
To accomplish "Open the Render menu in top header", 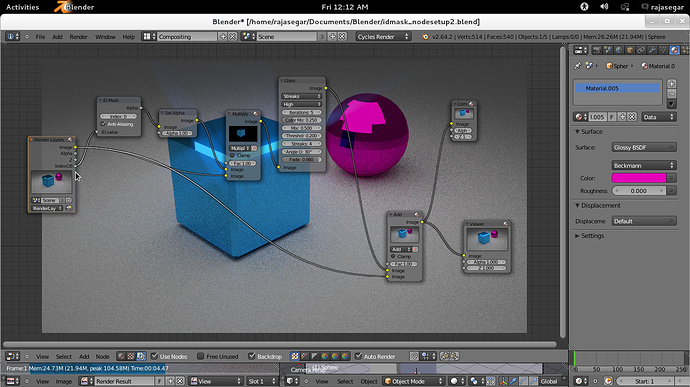I will (x=78, y=37).
